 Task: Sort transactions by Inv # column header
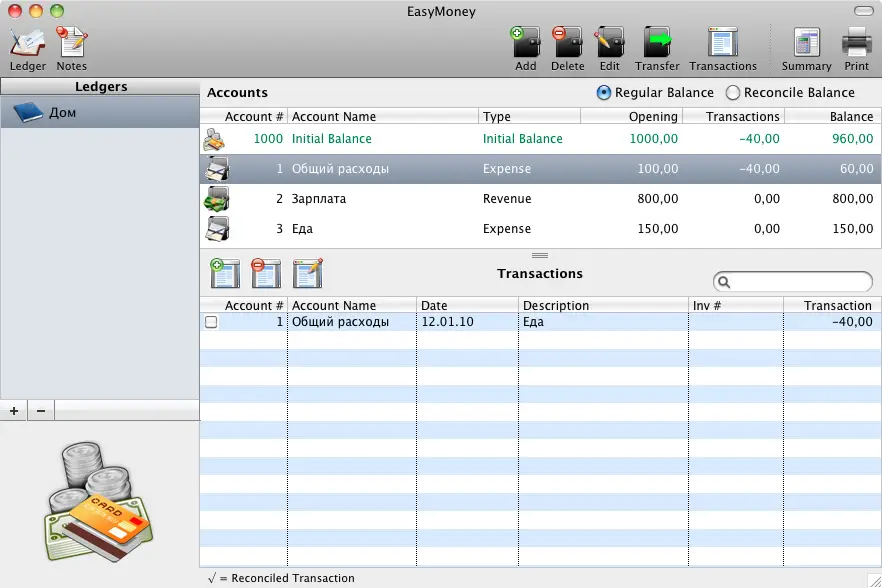735,306
